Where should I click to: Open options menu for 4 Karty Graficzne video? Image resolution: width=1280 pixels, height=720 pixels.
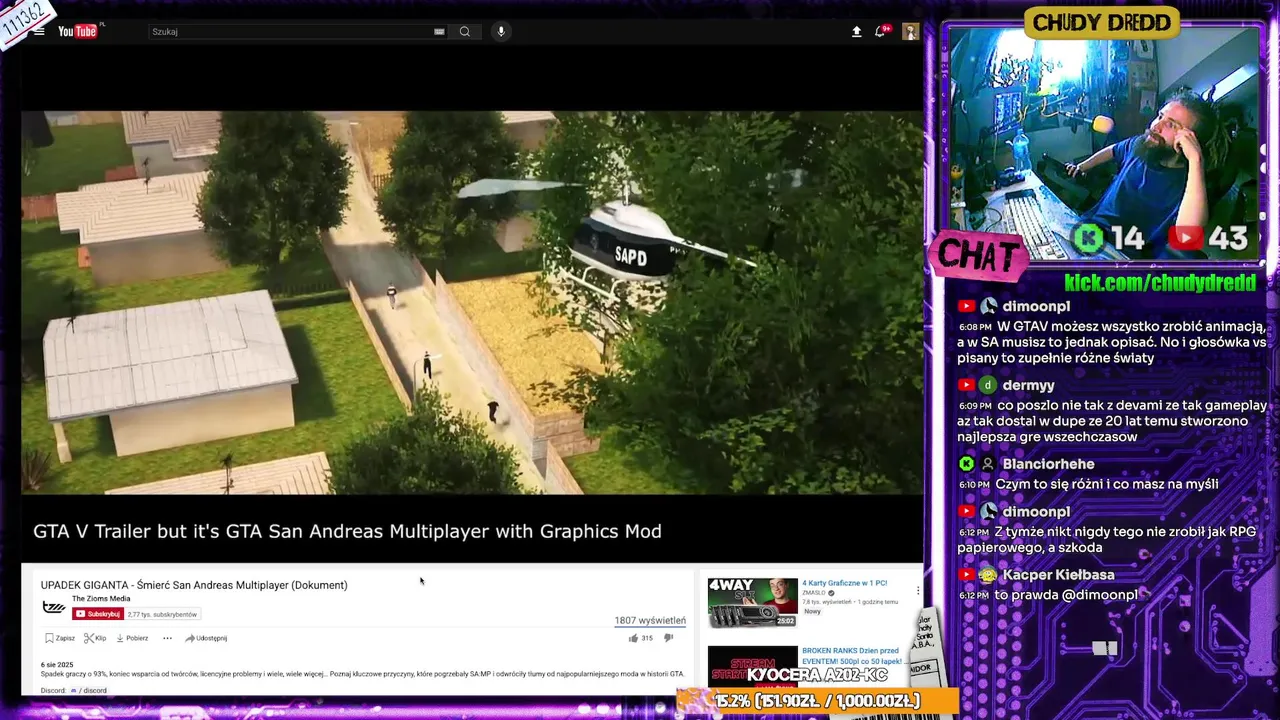(x=918, y=590)
